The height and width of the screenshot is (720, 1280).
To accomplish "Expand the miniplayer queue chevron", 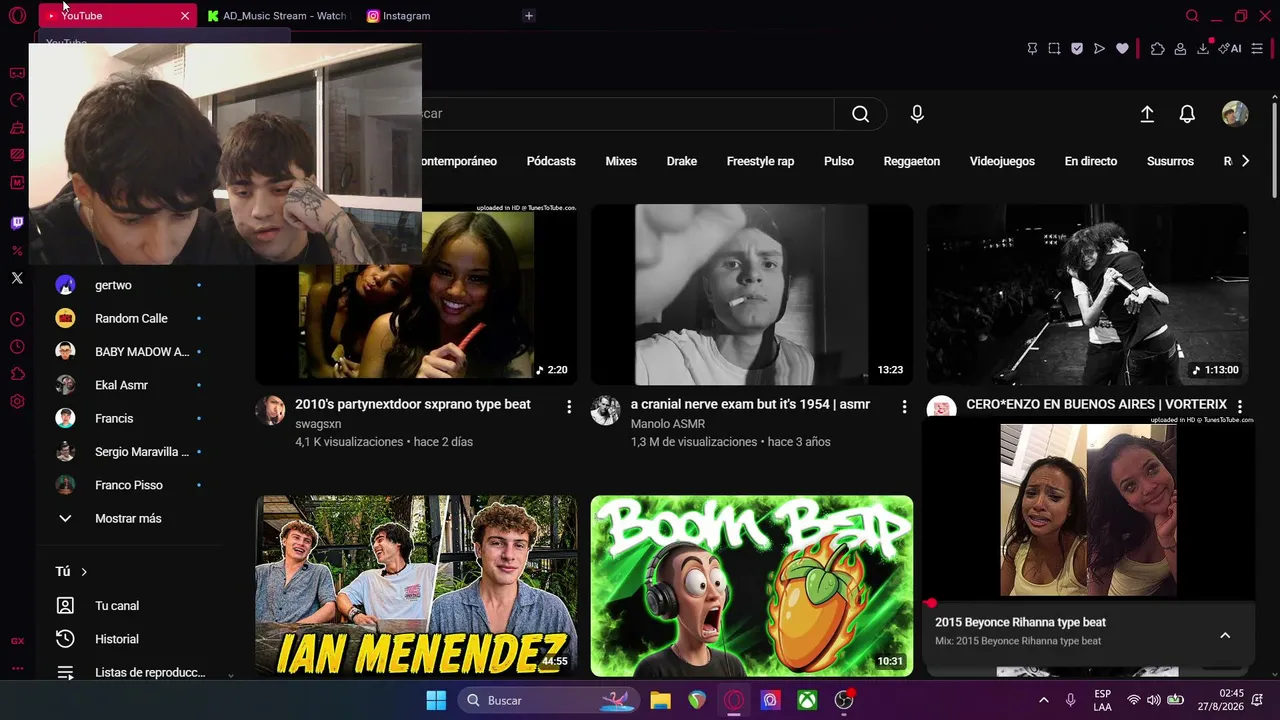I will pos(1225,635).
